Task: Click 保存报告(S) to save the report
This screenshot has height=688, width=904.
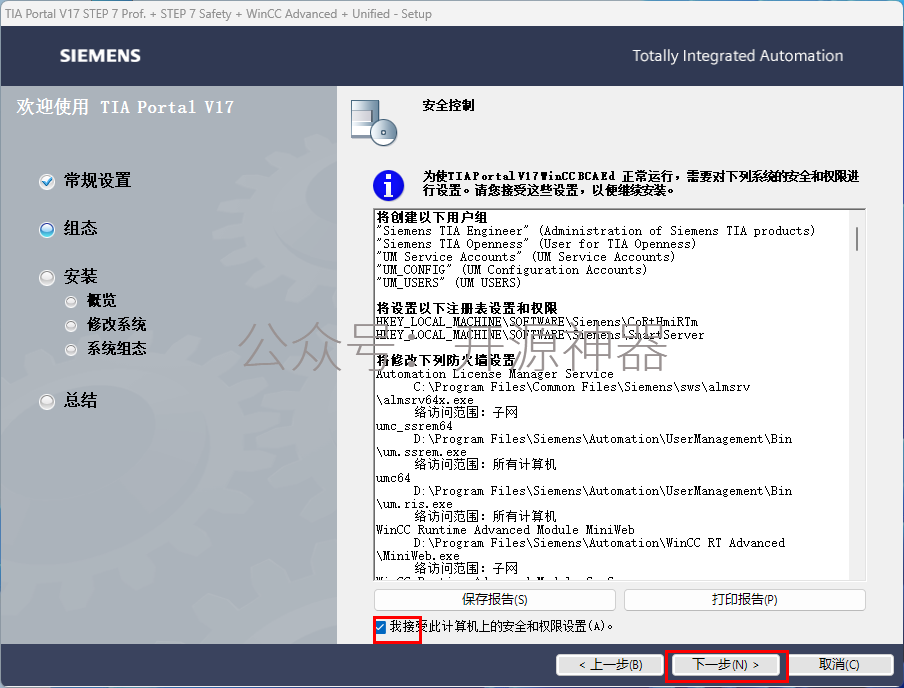Action: click(495, 600)
